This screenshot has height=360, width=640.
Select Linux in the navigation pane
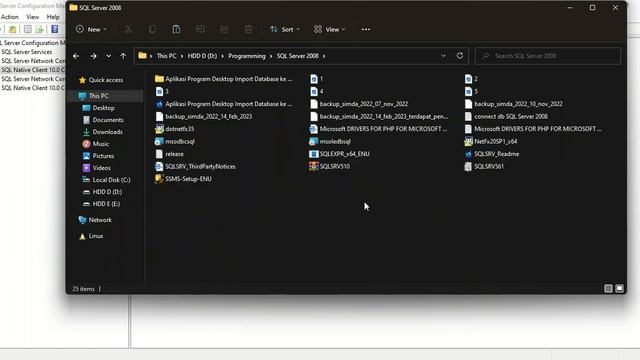pos(96,236)
